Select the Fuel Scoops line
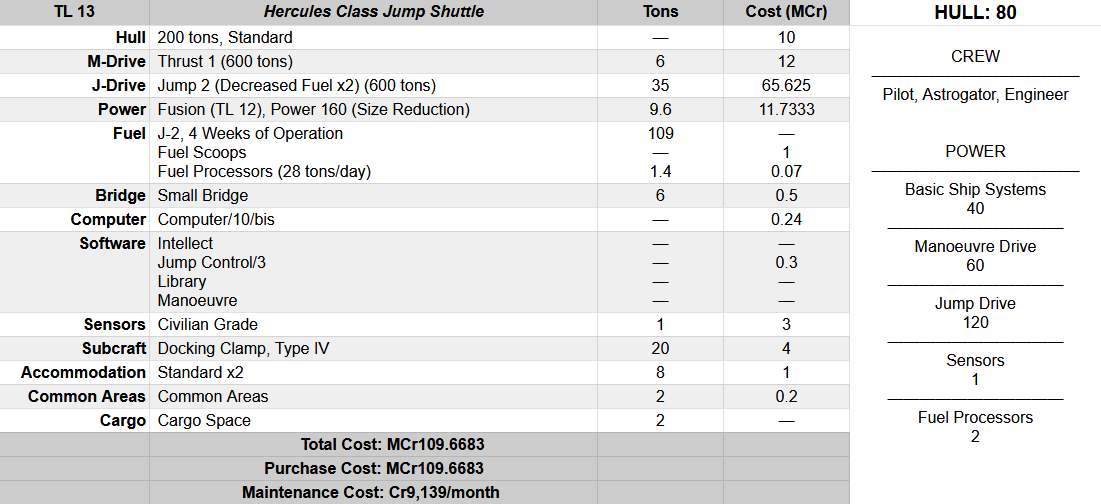 202,152
